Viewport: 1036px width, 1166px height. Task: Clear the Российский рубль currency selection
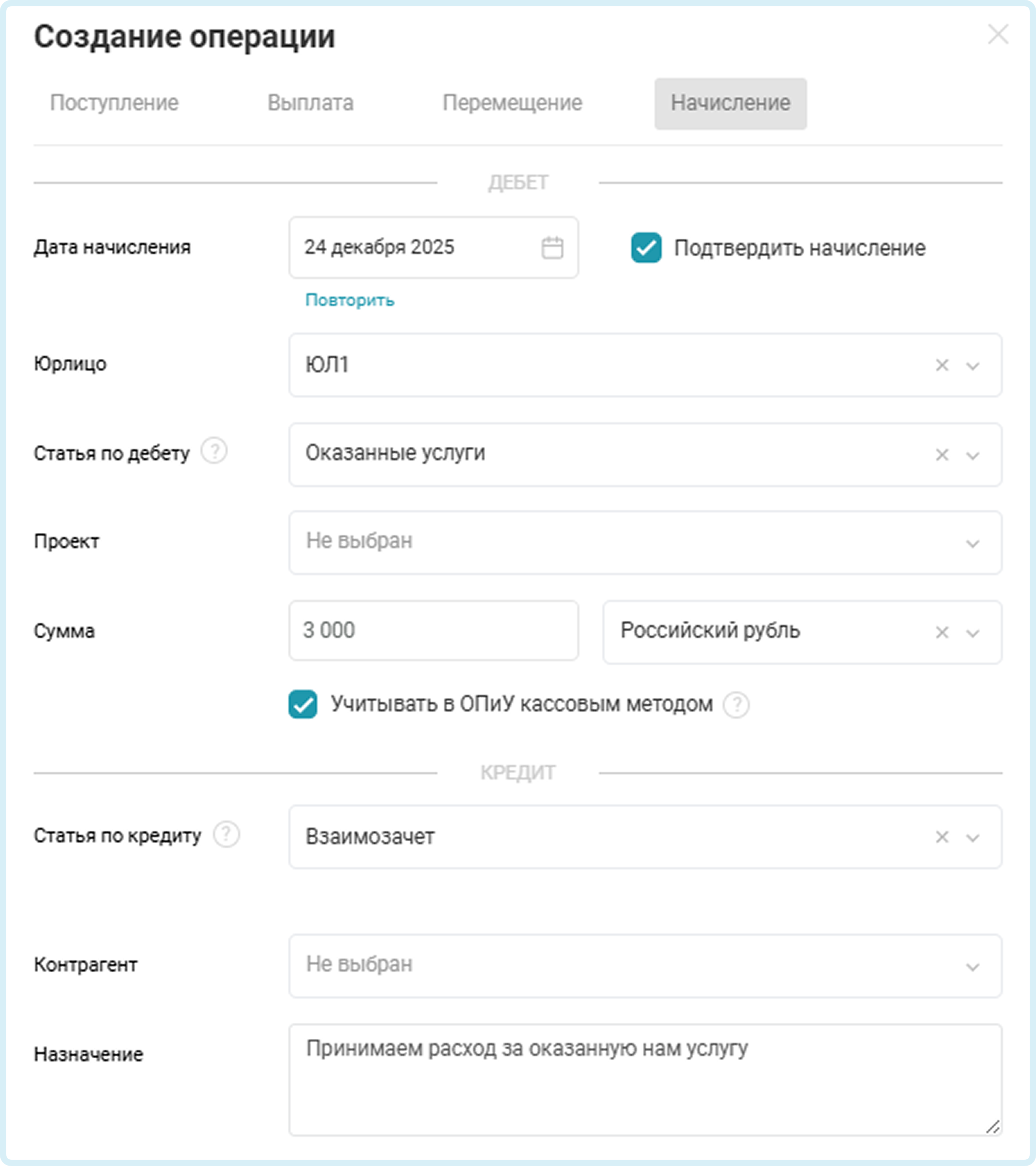click(942, 632)
